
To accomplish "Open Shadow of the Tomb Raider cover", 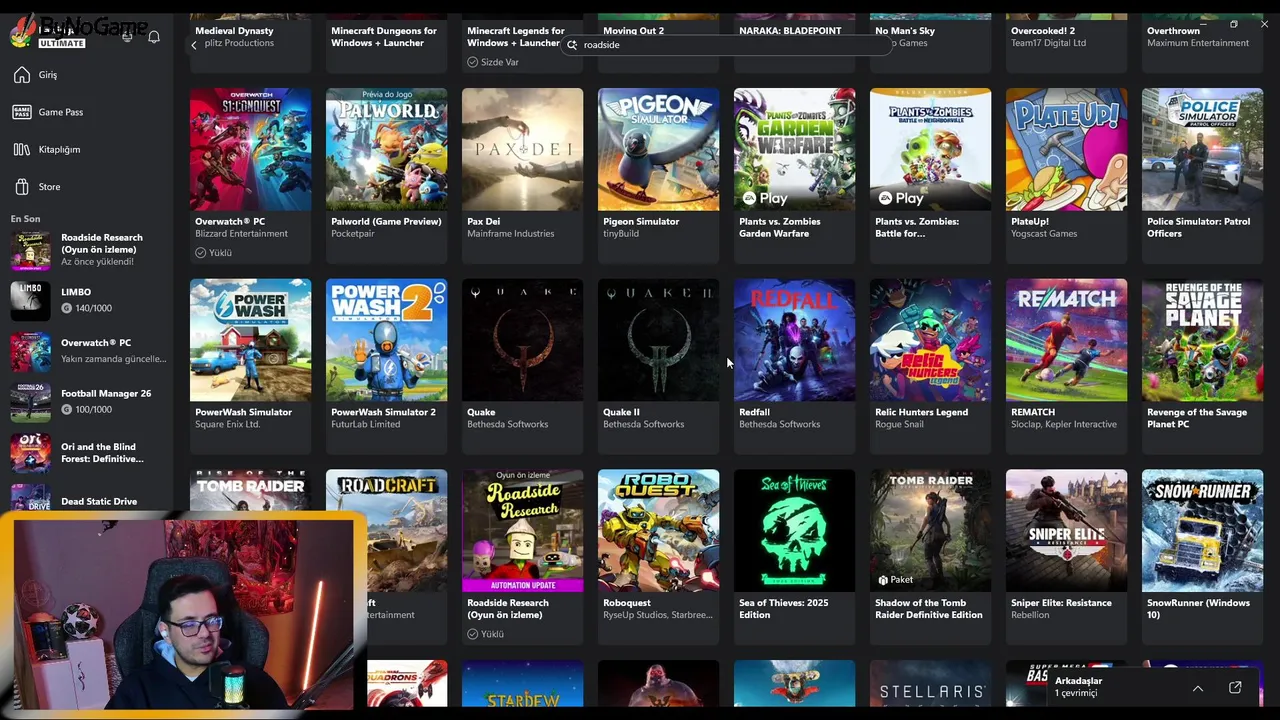I will click(930, 531).
